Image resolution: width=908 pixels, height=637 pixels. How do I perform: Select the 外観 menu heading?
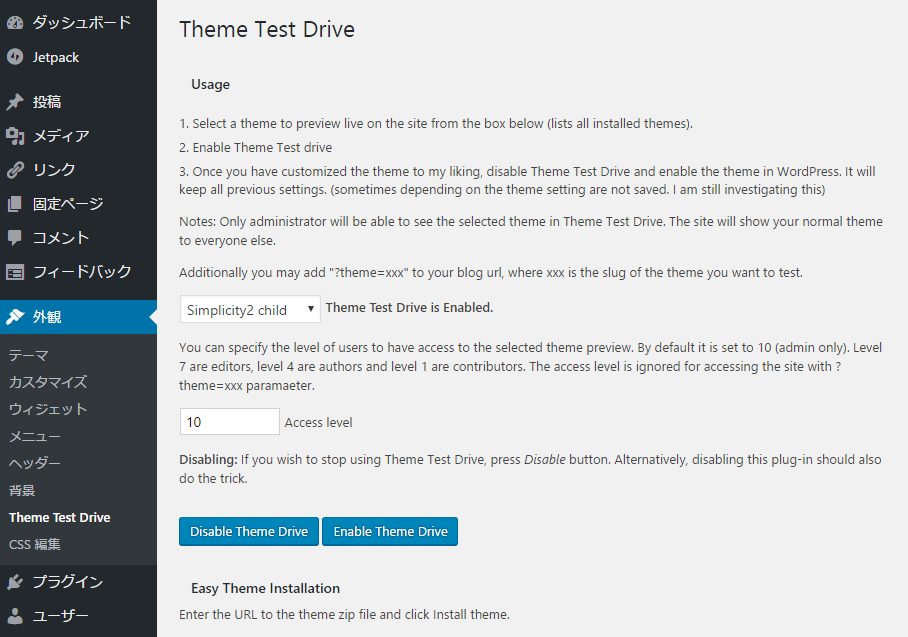tap(78, 317)
